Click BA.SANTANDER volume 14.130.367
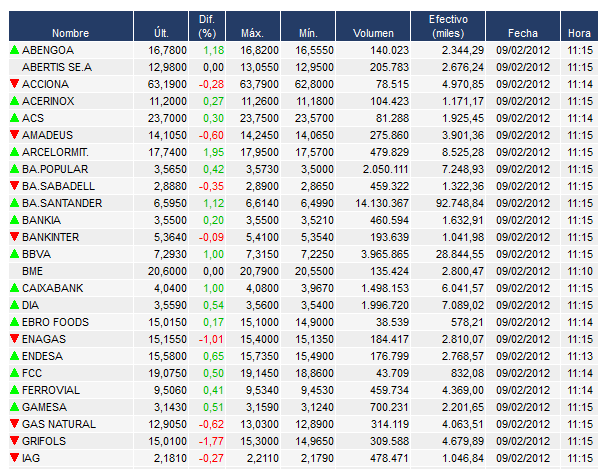This screenshot has width=605, height=469. click(x=382, y=203)
